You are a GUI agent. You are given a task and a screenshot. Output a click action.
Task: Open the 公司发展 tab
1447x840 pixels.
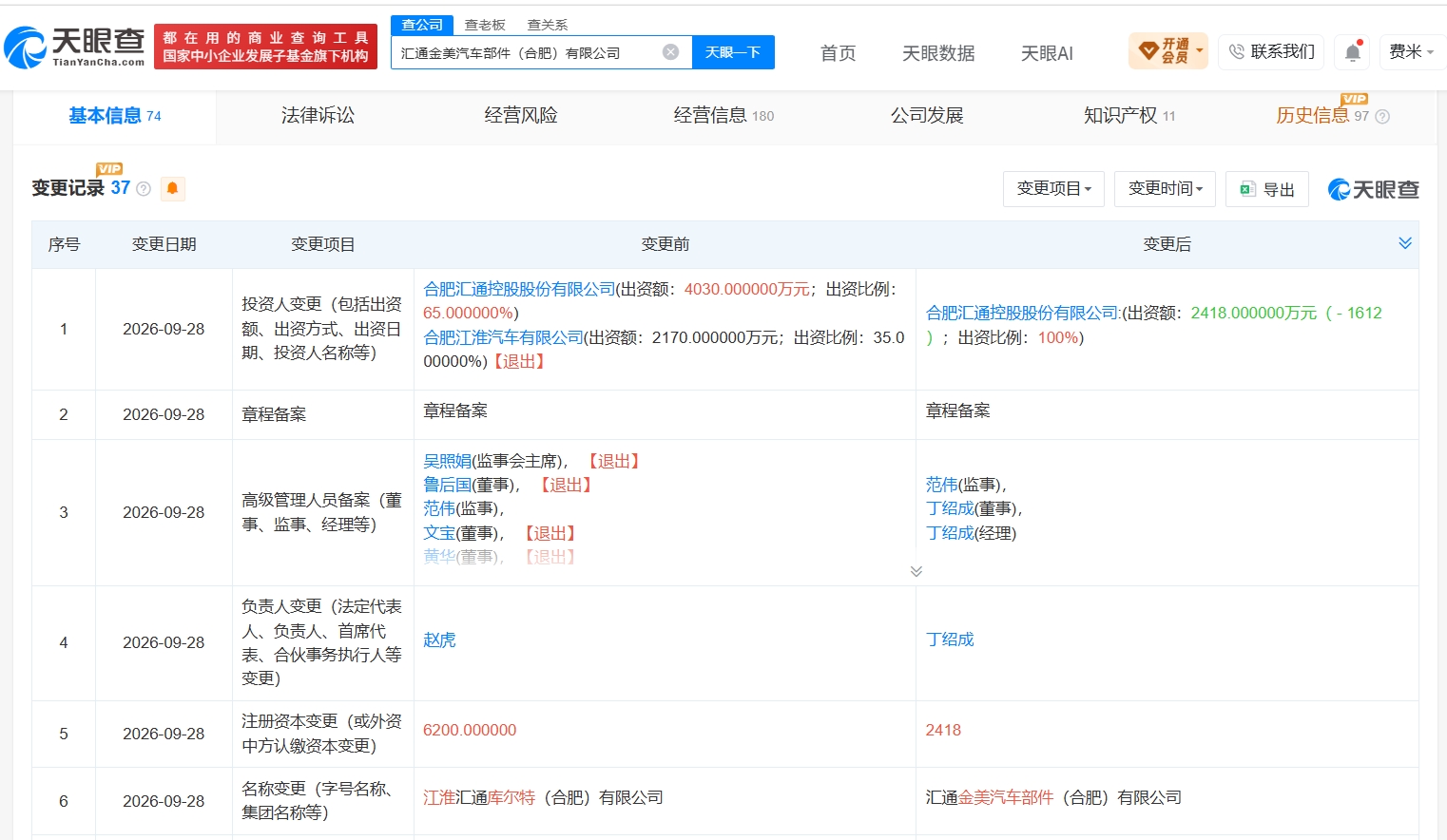(x=927, y=116)
